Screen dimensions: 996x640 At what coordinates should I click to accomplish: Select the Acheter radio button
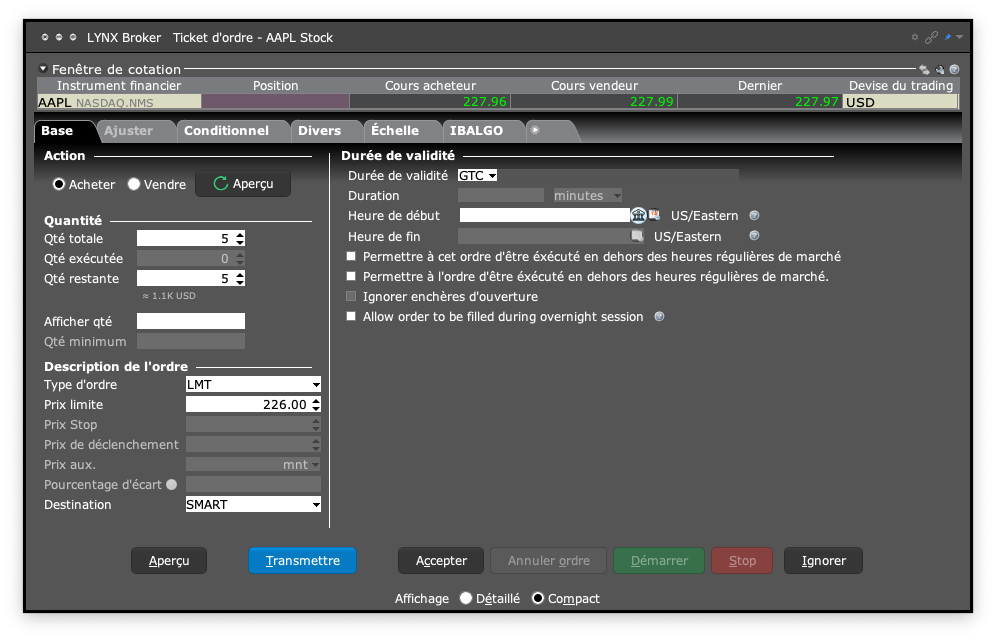point(59,184)
